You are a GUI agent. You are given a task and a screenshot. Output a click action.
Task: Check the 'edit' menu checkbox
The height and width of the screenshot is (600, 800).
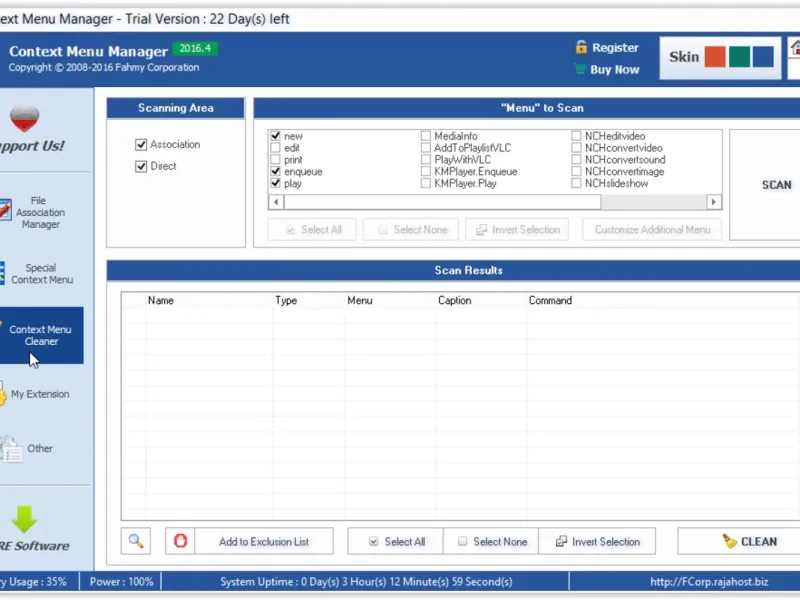[x=276, y=147]
